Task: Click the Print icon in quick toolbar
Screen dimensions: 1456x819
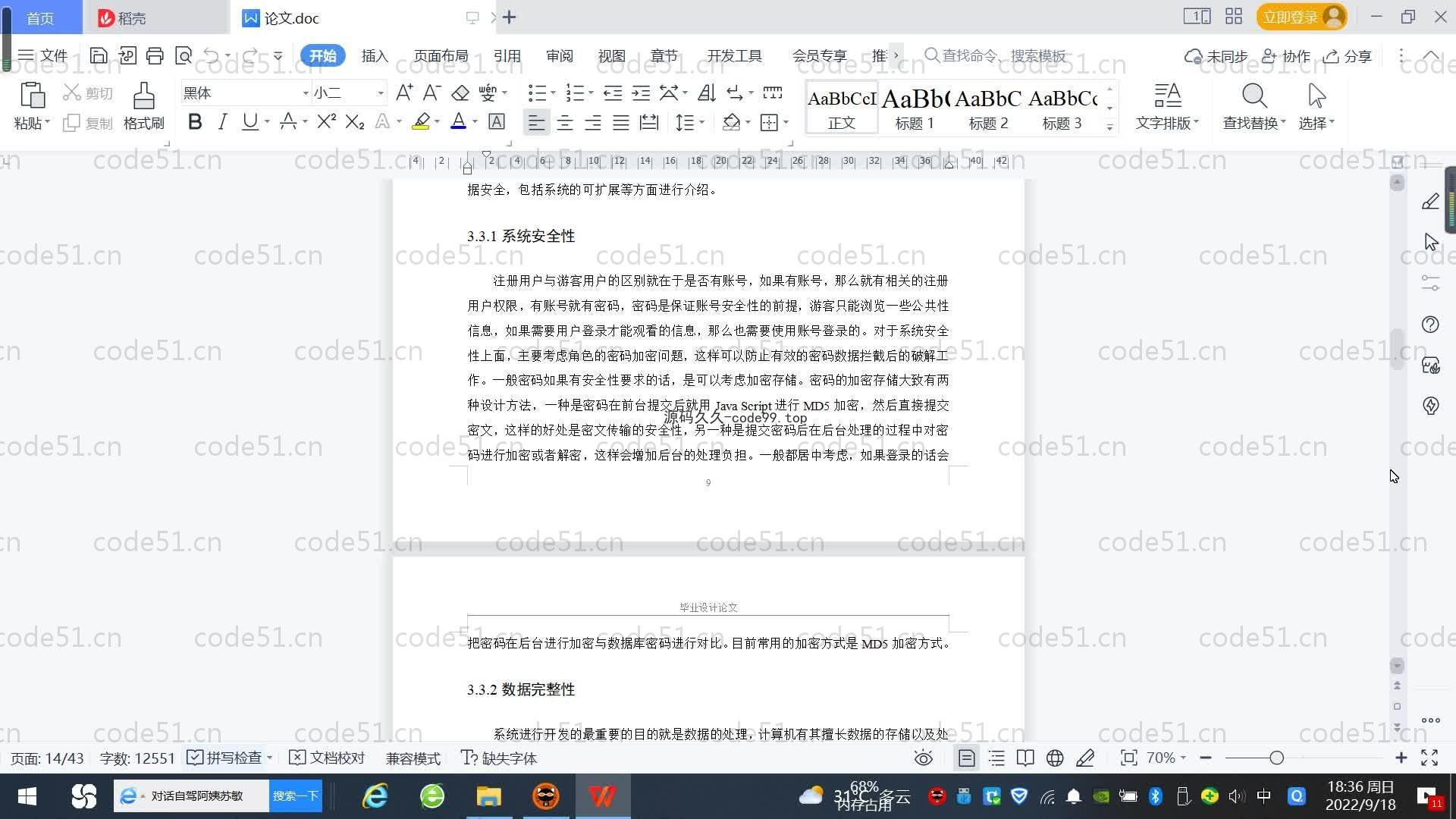Action: 155,55
